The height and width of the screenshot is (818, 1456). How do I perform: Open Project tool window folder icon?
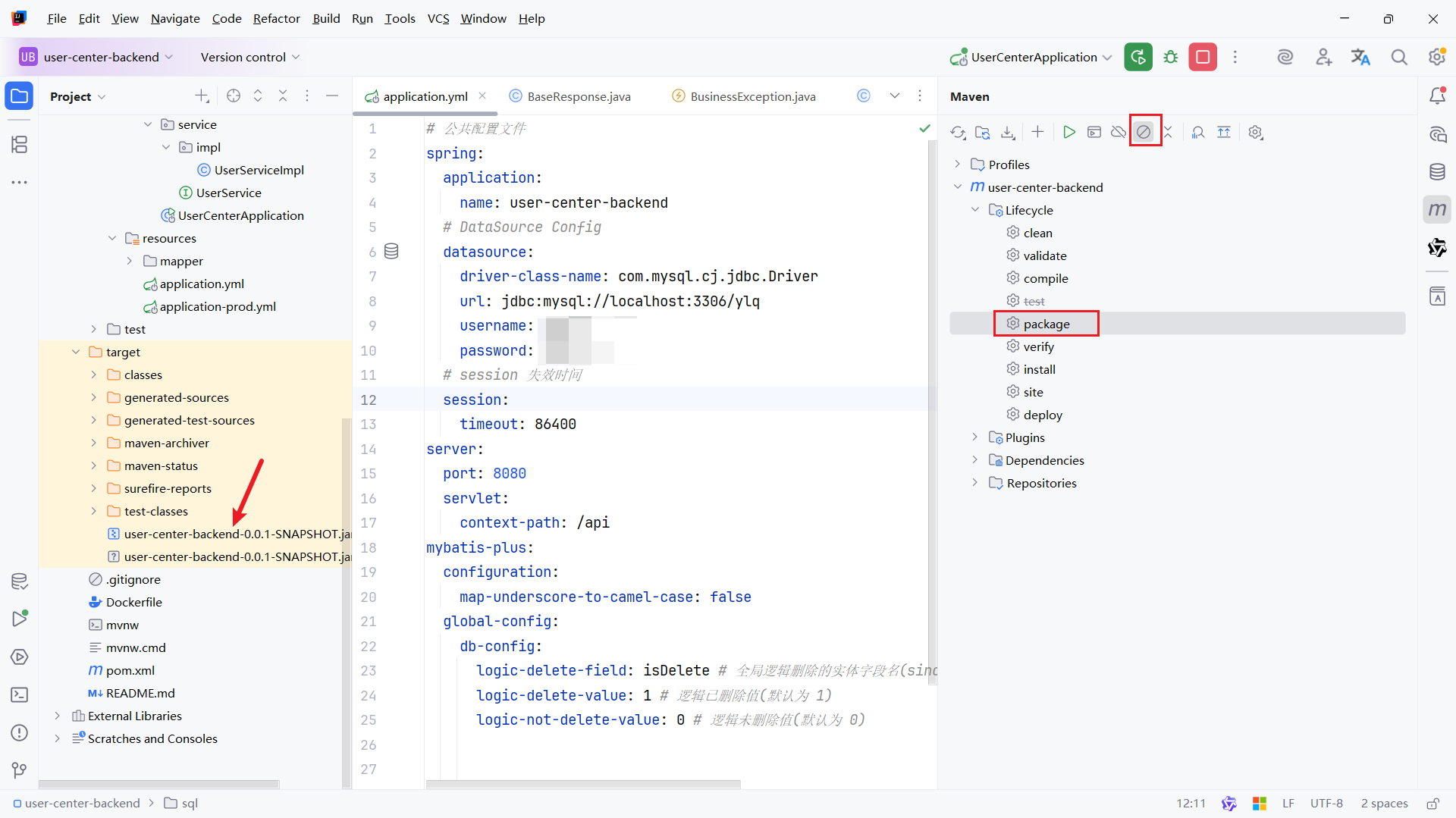20,96
